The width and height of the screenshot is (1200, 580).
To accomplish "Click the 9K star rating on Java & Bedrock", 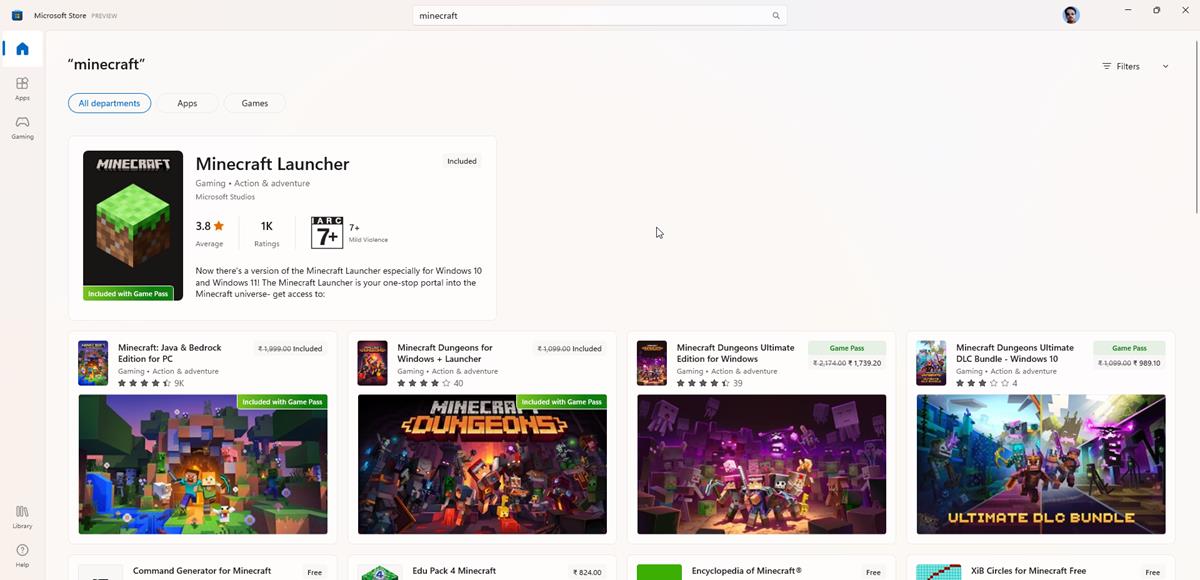I will point(151,383).
